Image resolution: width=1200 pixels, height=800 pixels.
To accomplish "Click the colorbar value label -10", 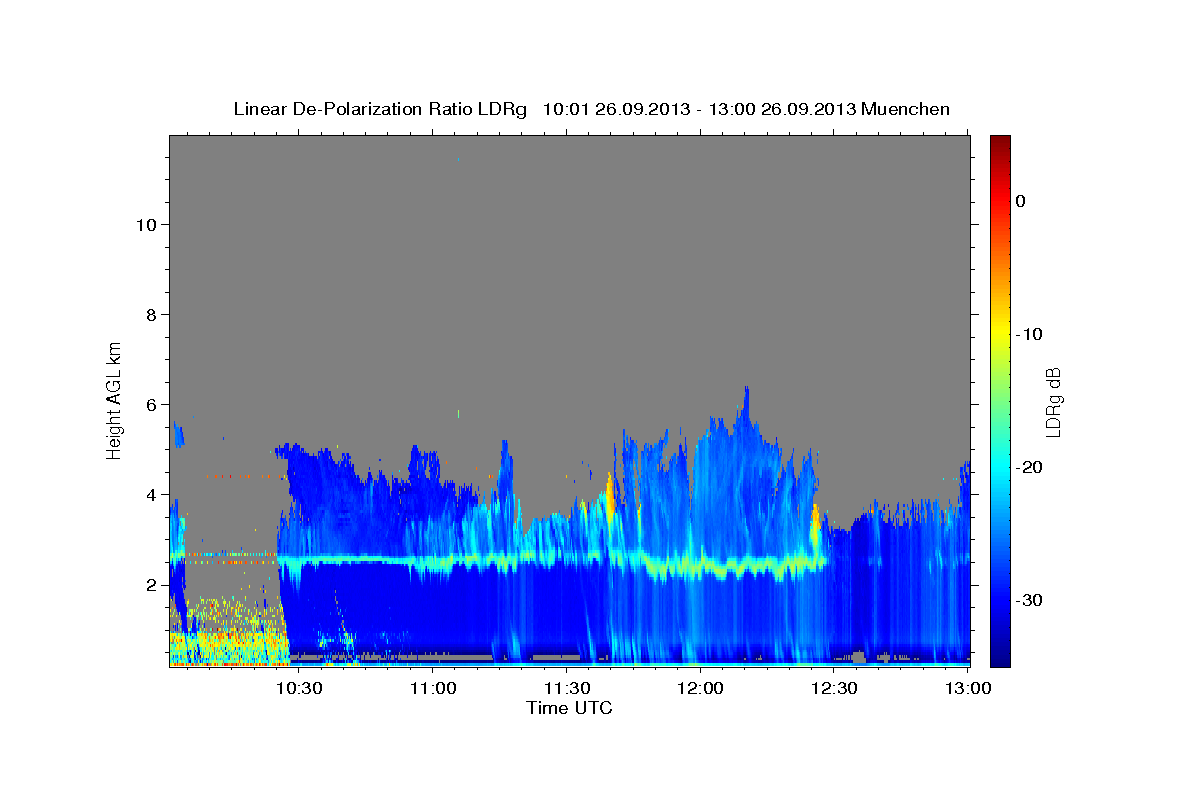I will (1030, 334).
